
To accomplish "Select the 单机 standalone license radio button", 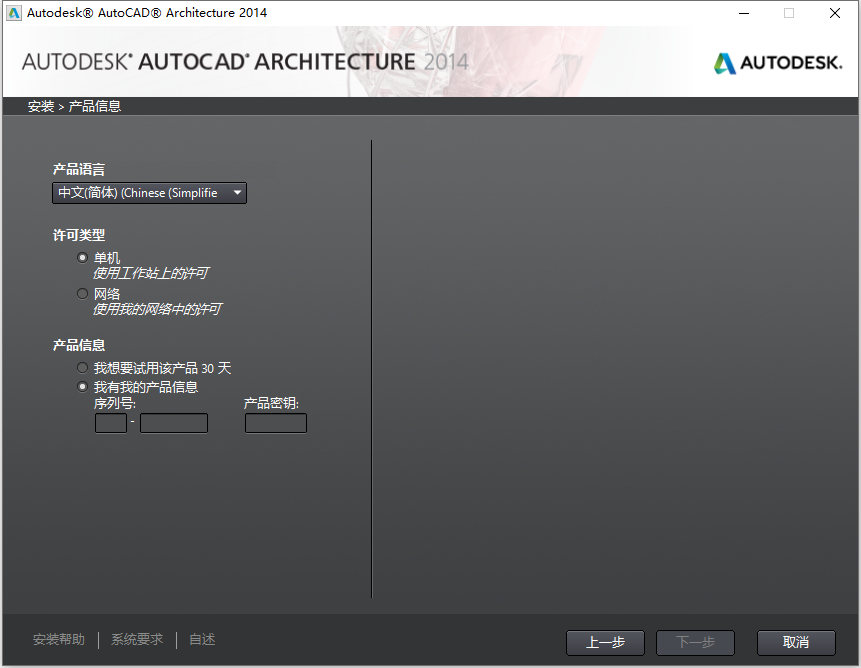I will pos(82,257).
